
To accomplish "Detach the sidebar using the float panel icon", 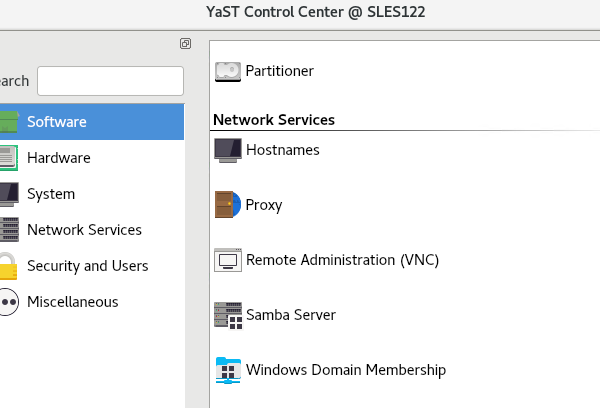I will pos(185,44).
